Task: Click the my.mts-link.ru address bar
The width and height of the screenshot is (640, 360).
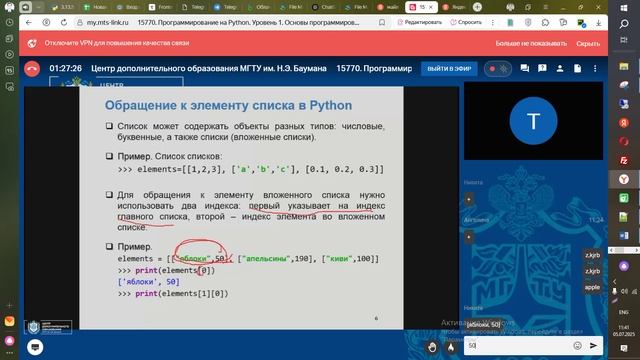Action: [x=107, y=22]
